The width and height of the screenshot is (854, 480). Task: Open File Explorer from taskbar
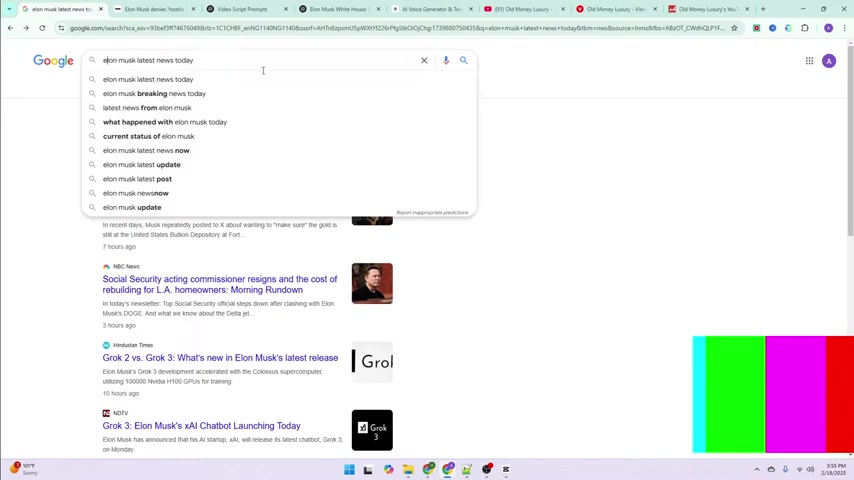(x=408, y=470)
